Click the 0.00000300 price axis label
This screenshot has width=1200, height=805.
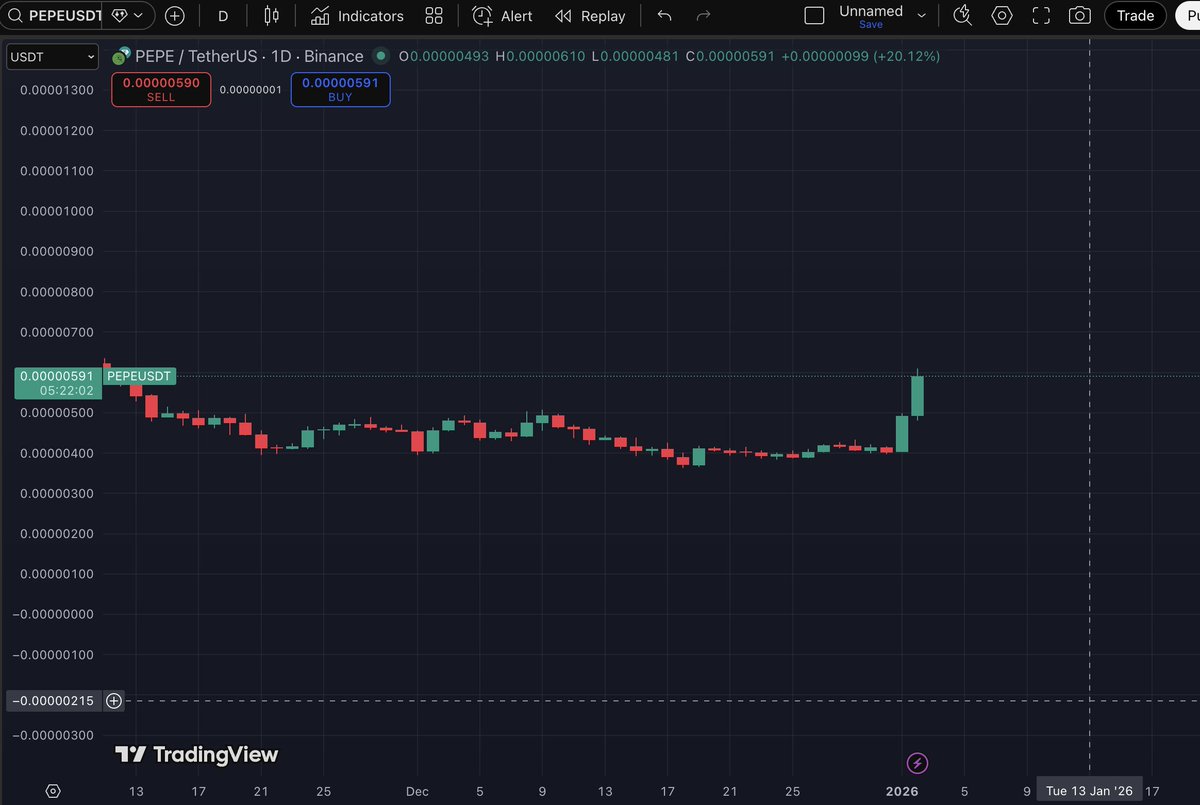pos(57,494)
